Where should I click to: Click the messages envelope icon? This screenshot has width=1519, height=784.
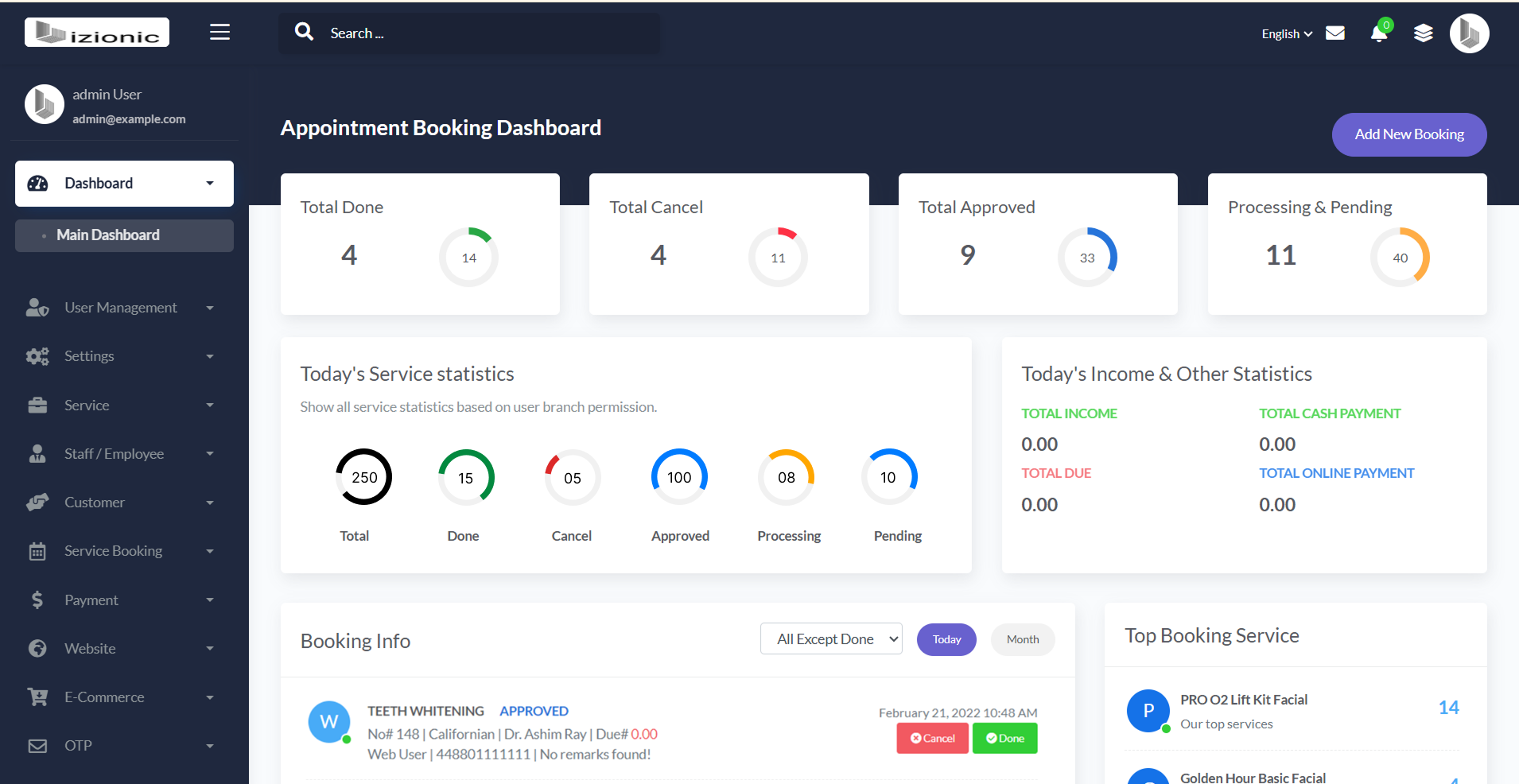click(x=1335, y=33)
